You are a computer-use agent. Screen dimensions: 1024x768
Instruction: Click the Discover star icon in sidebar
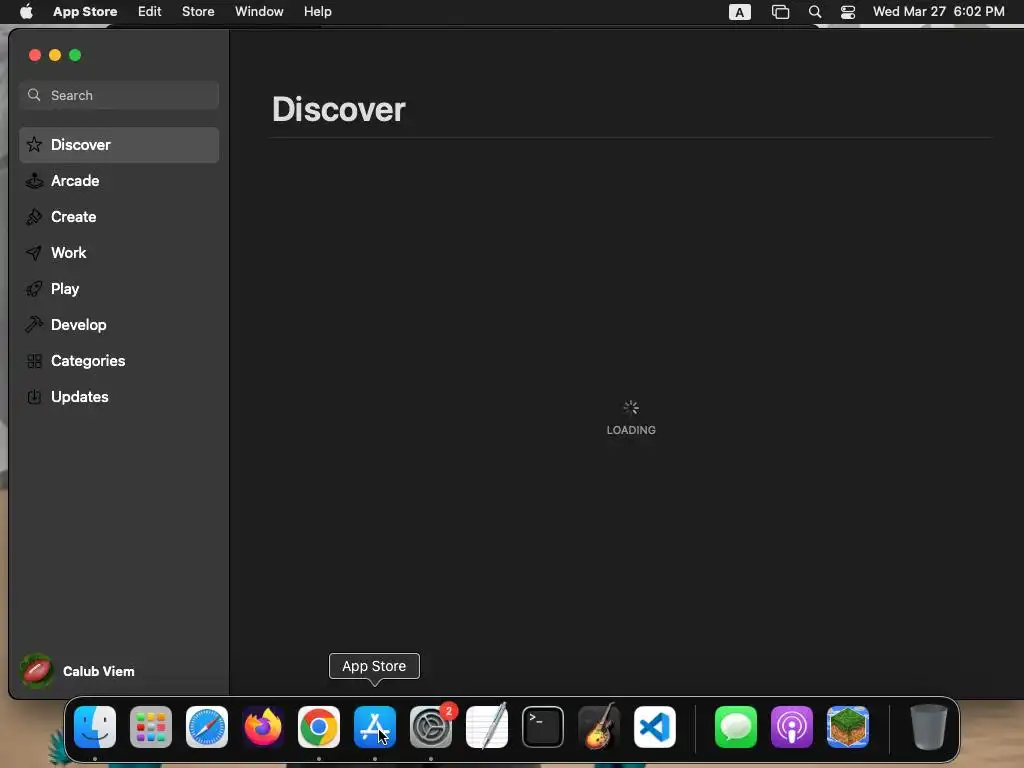(x=34, y=144)
